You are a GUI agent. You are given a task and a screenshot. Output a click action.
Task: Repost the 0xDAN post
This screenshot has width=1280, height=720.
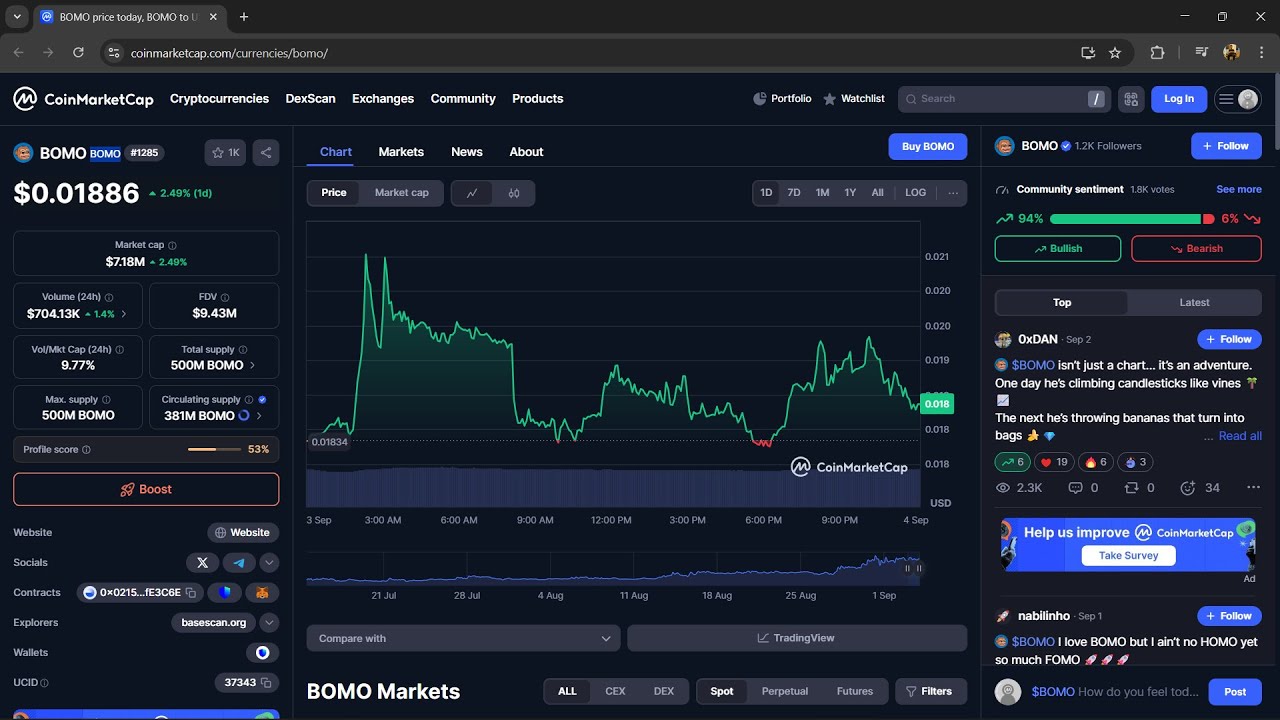(x=1139, y=488)
